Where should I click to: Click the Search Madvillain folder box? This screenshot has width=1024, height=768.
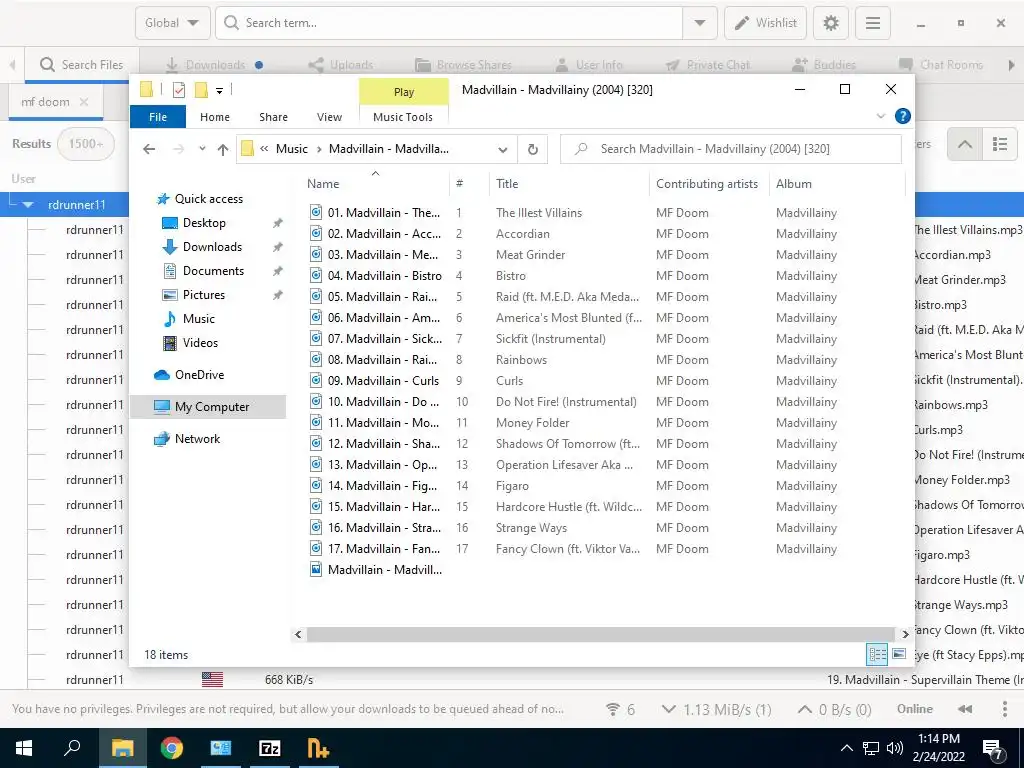(731, 149)
